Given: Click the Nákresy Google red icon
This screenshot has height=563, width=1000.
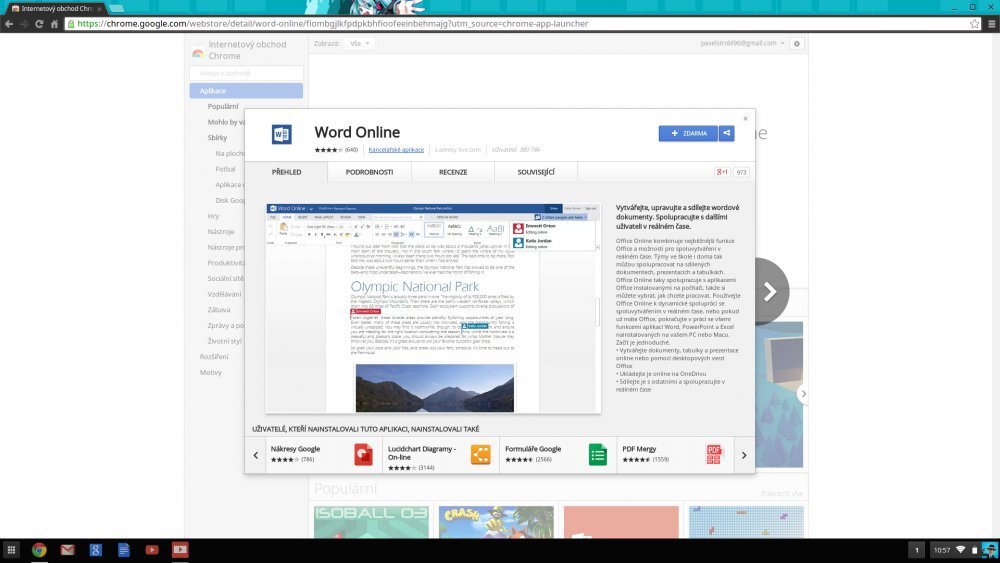Looking at the screenshot, I should click(x=364, y=455).
